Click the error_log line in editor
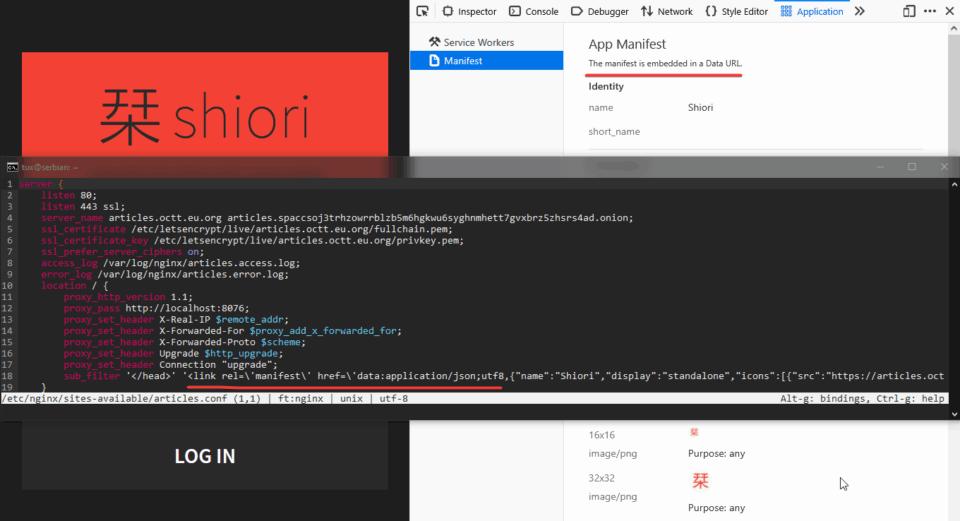Screen dimensions: 960x521 click(165, 274)
